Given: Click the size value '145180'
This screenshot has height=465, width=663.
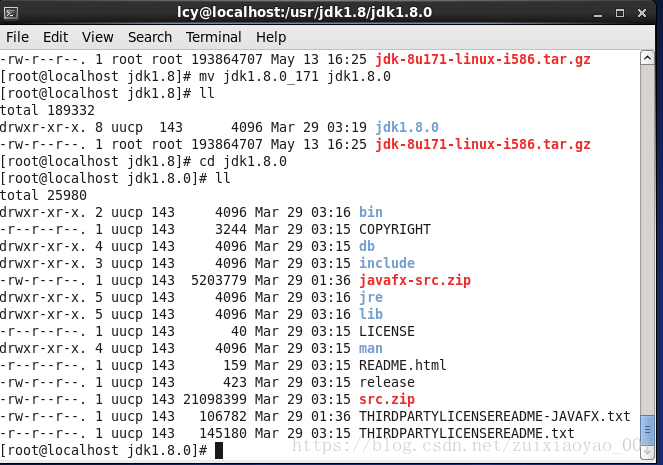Looking at the screenshot, I should click(223, 433).
